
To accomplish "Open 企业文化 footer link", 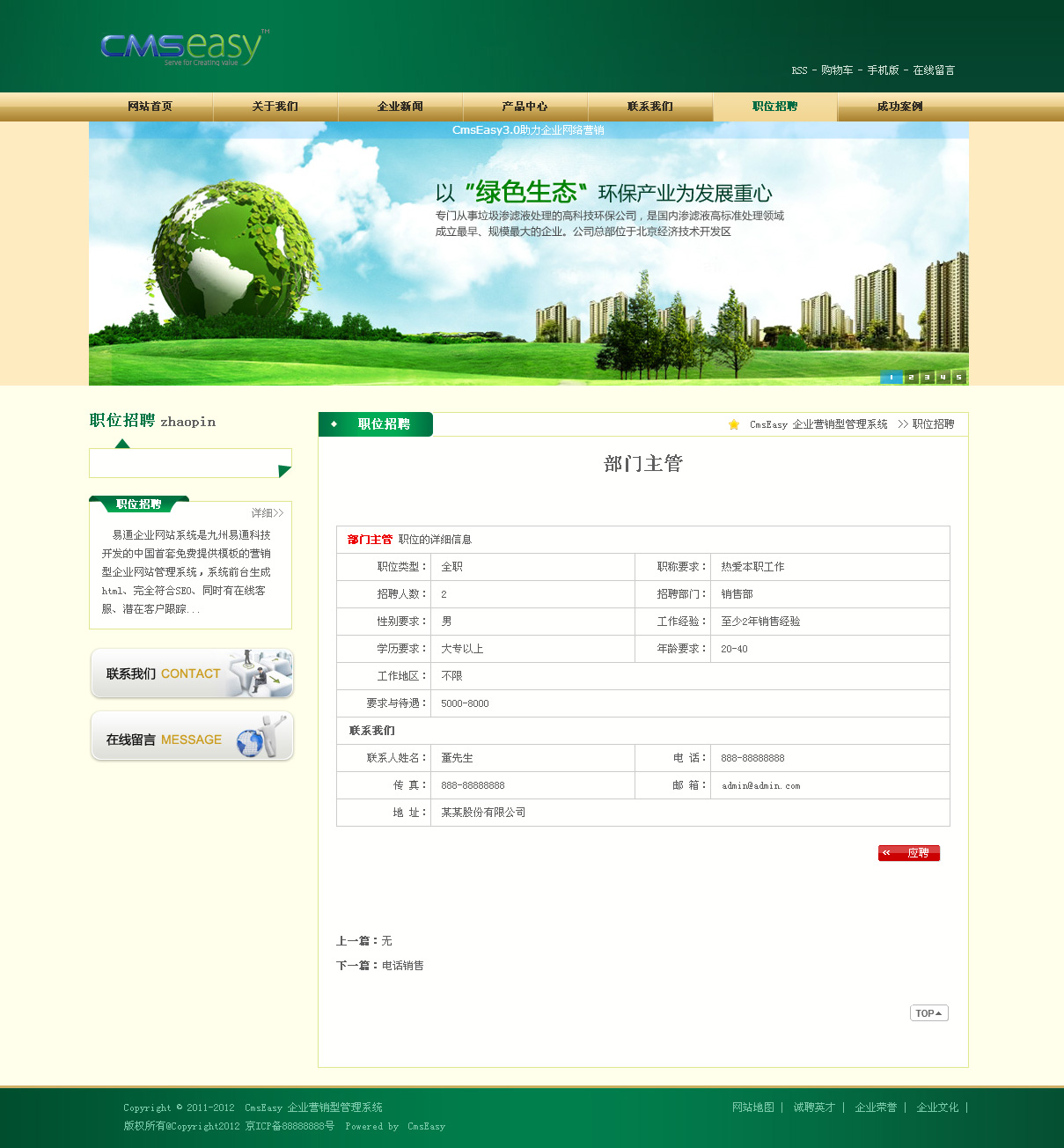I will 937,1108.
